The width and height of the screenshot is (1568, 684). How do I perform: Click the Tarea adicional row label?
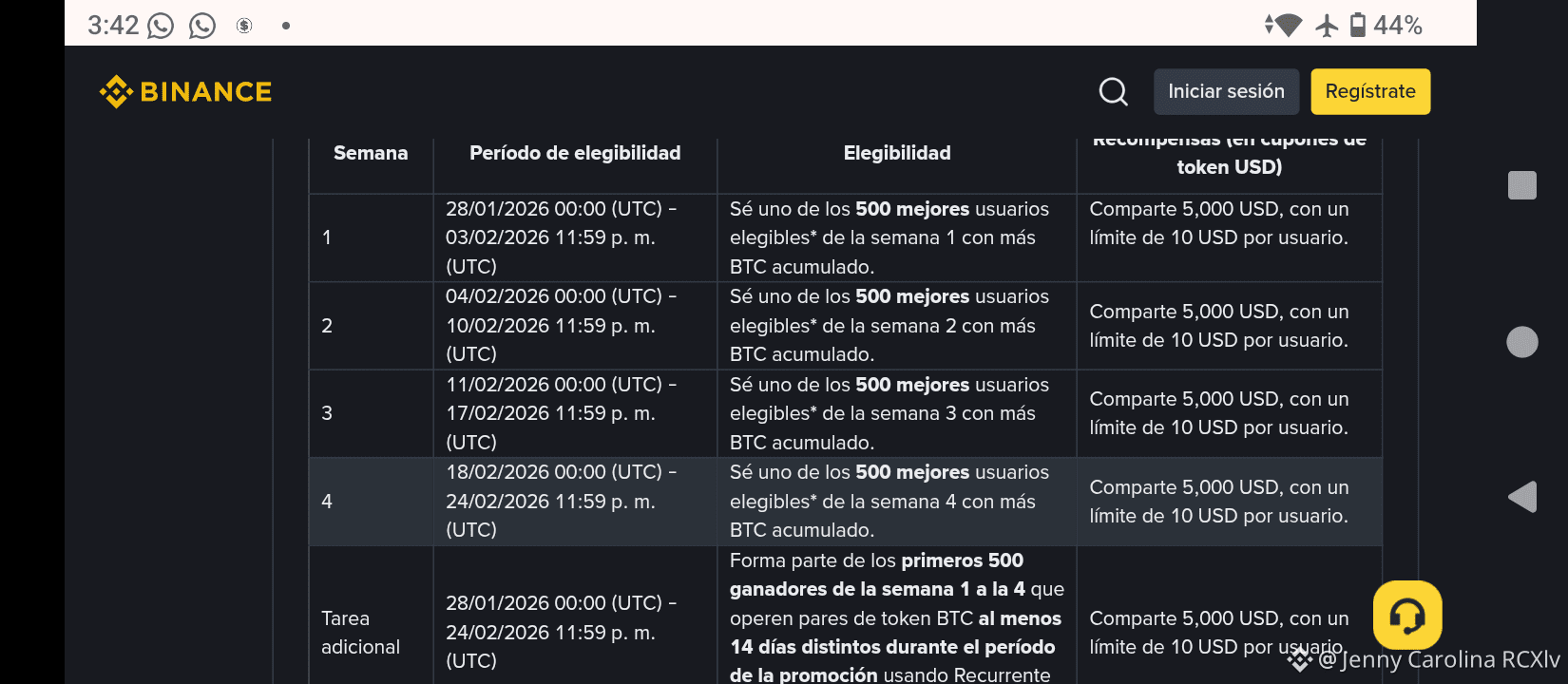360,633
